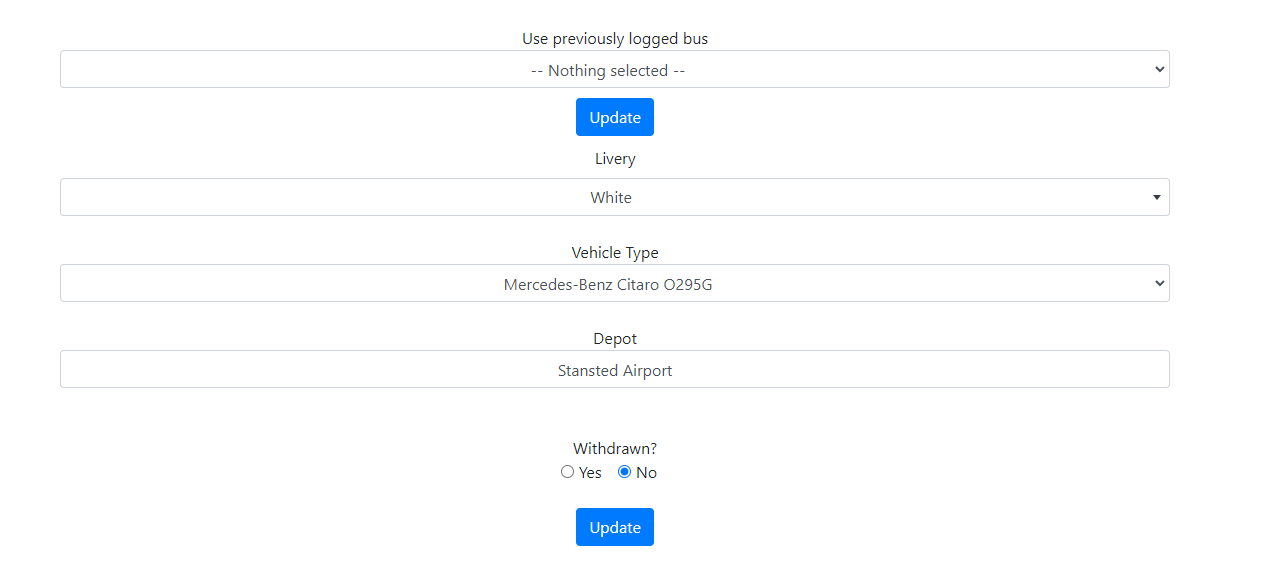Image resolution: width=1261 pixels, height=562 pixels.
Task: Click the chevron arrow on the logged bus selector
Action: tap(1159, 70)
